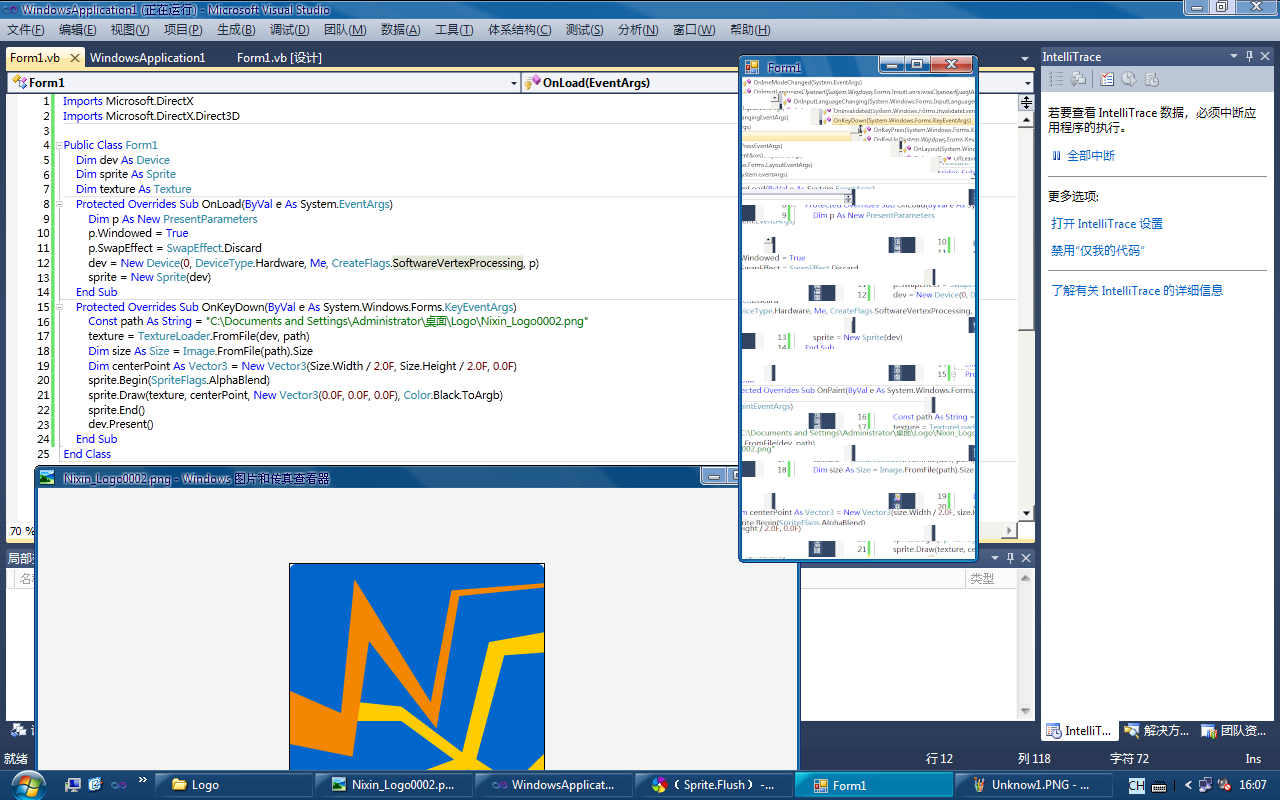This screenshot has height=800, width=1280.
Task: Switch to the WindowsApplication1 tab
Action: tap(147, 58)
